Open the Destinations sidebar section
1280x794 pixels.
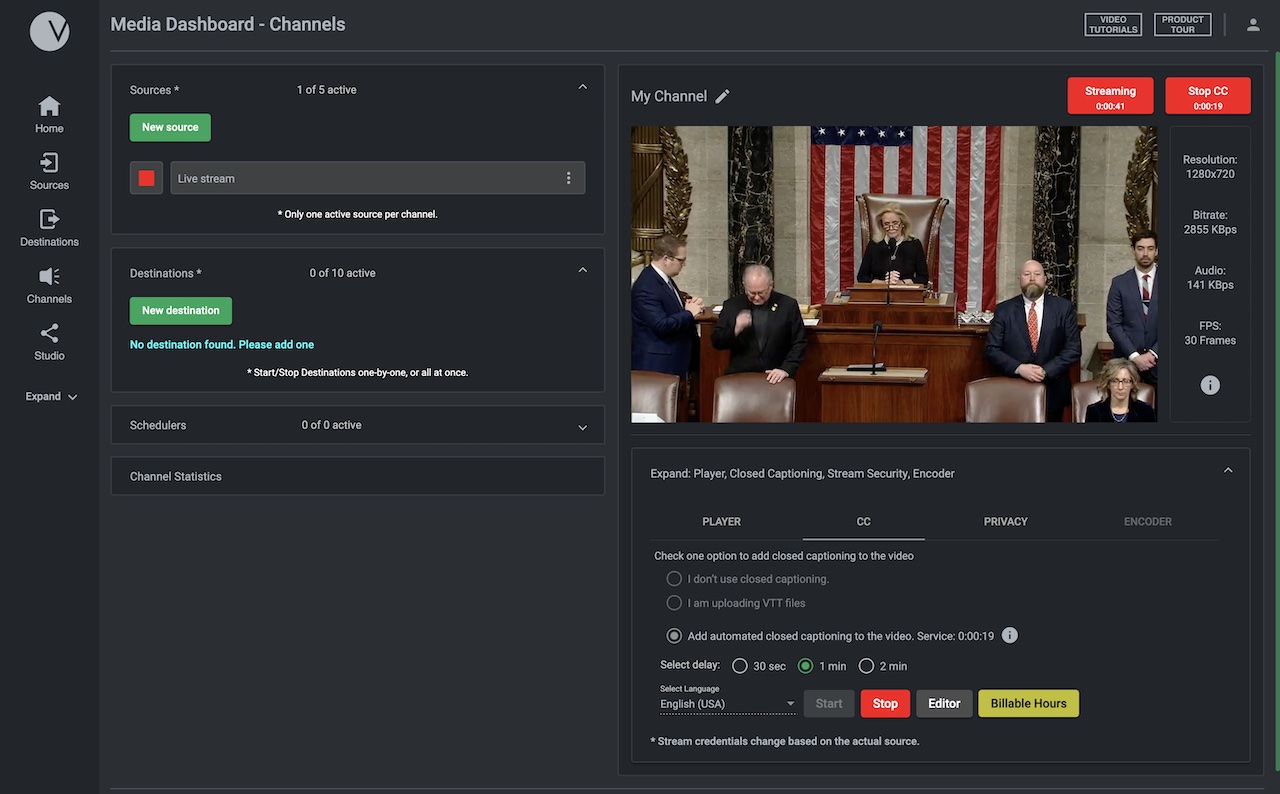point(48,226)
